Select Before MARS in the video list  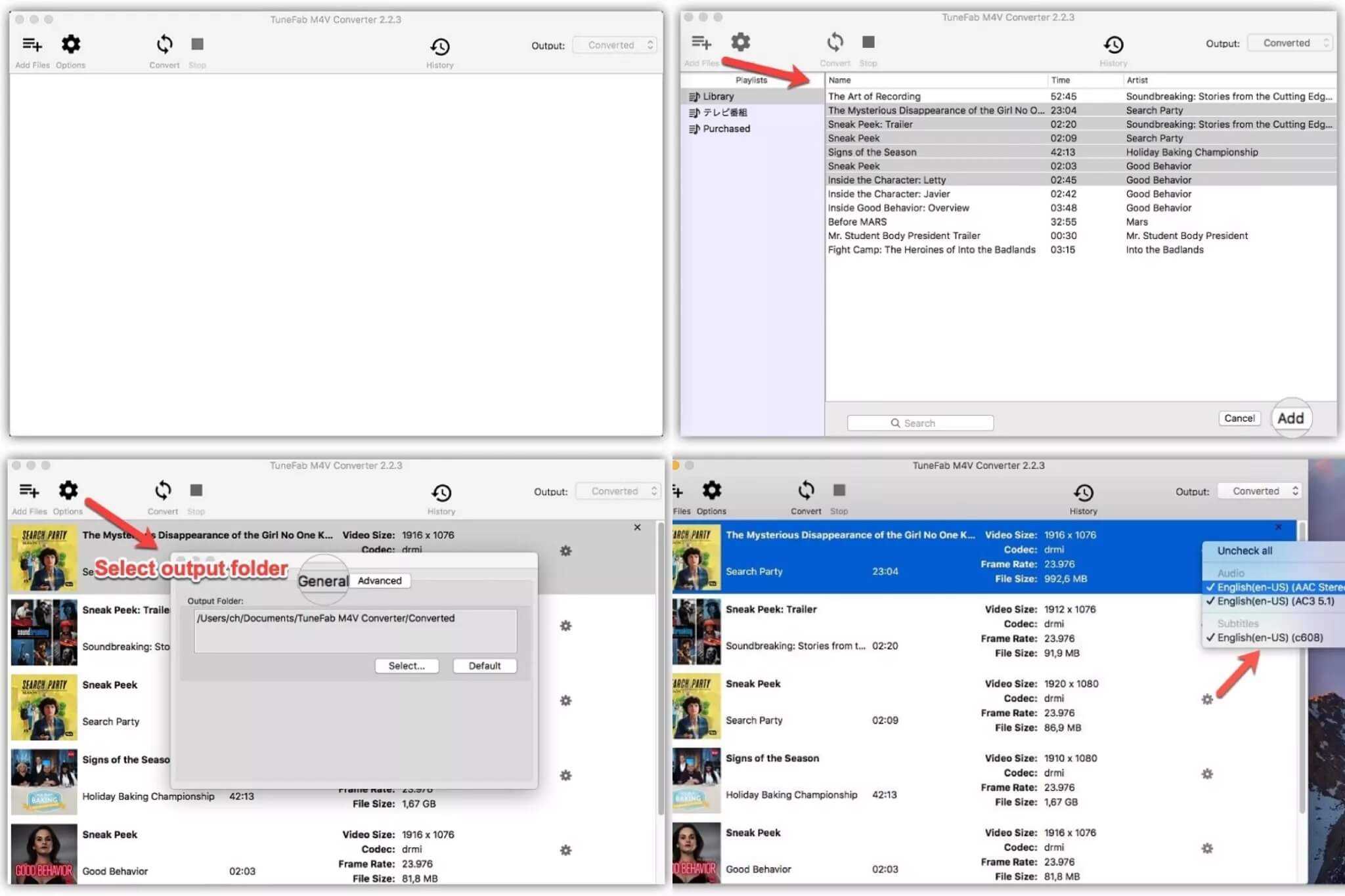pos(857,222)
